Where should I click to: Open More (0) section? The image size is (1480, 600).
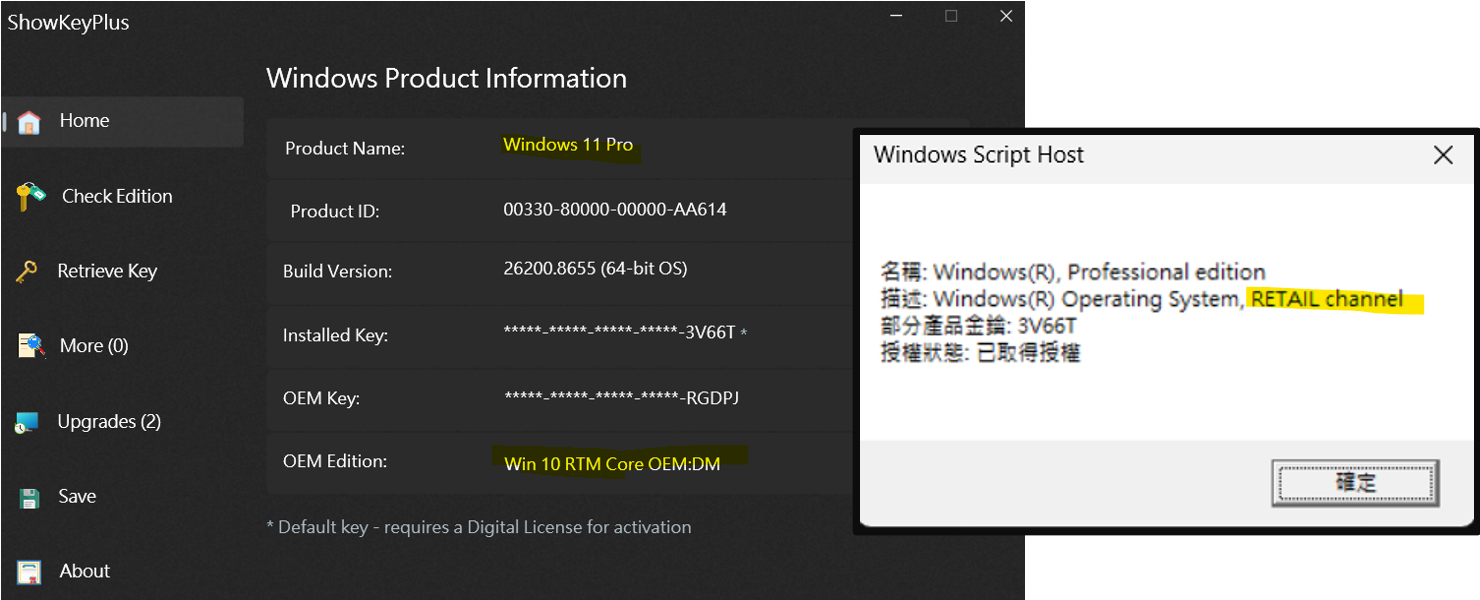coord(94,346)
